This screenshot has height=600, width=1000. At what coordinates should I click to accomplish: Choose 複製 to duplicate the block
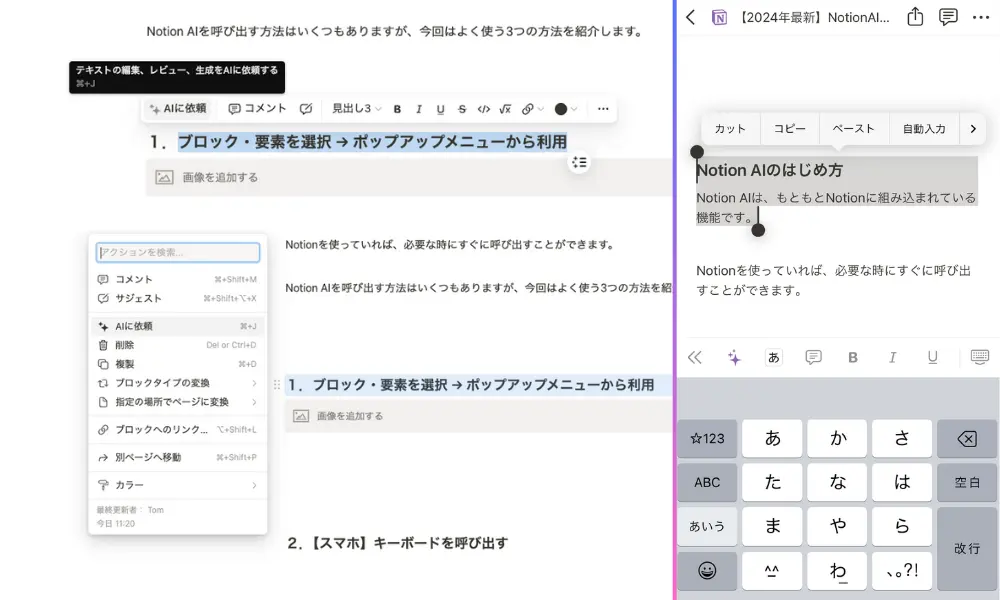177,364
